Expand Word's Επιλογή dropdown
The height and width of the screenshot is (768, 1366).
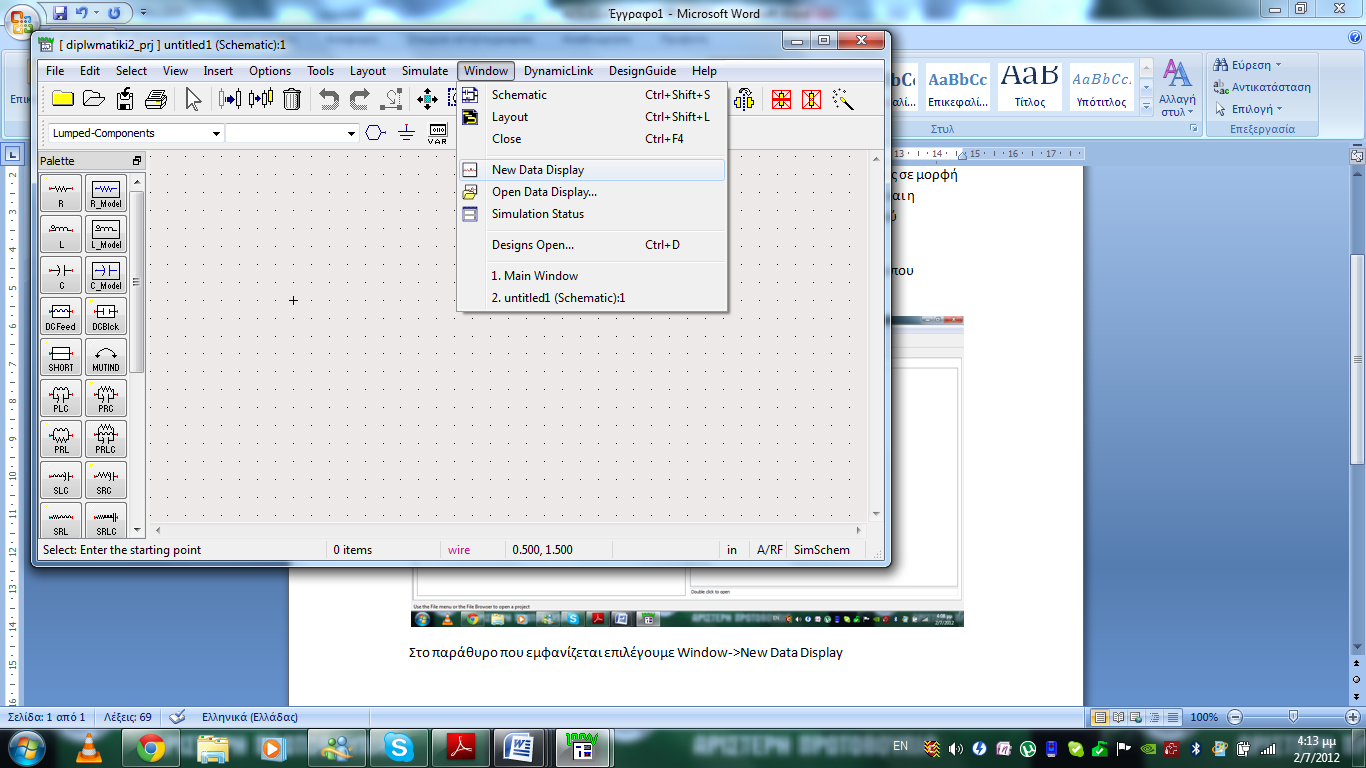(1279, 109)
